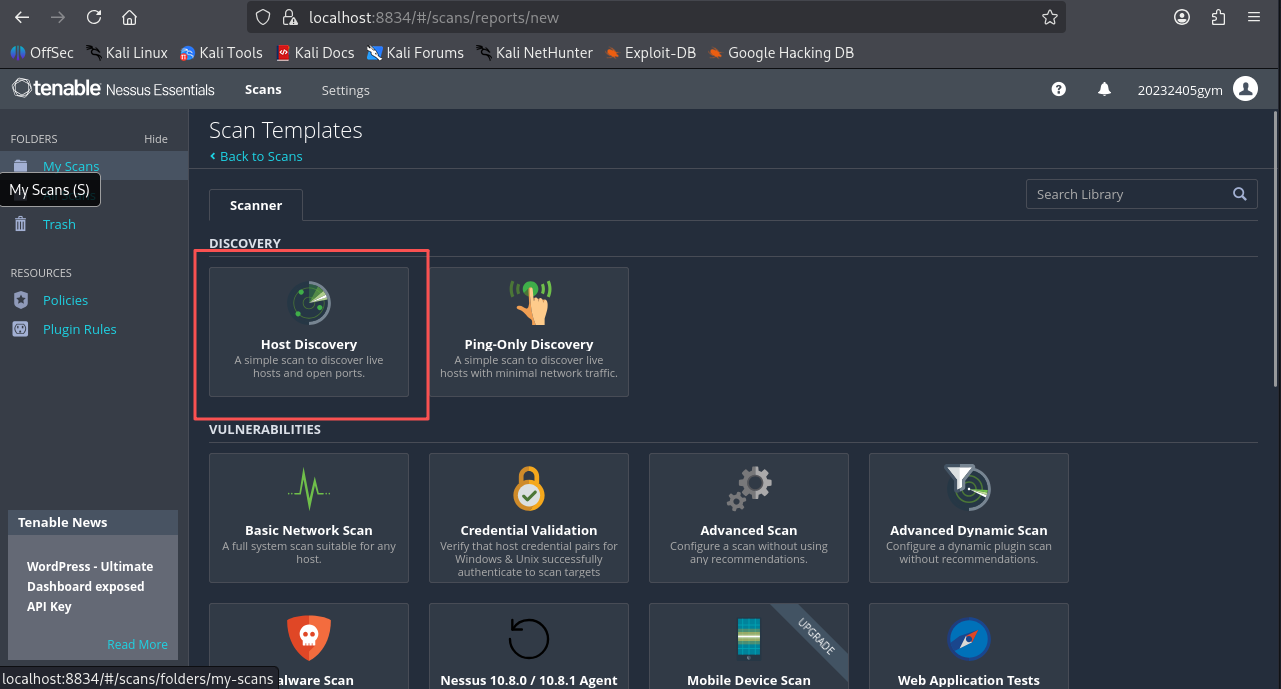Click Back to Scans link

tap(256, 156)
